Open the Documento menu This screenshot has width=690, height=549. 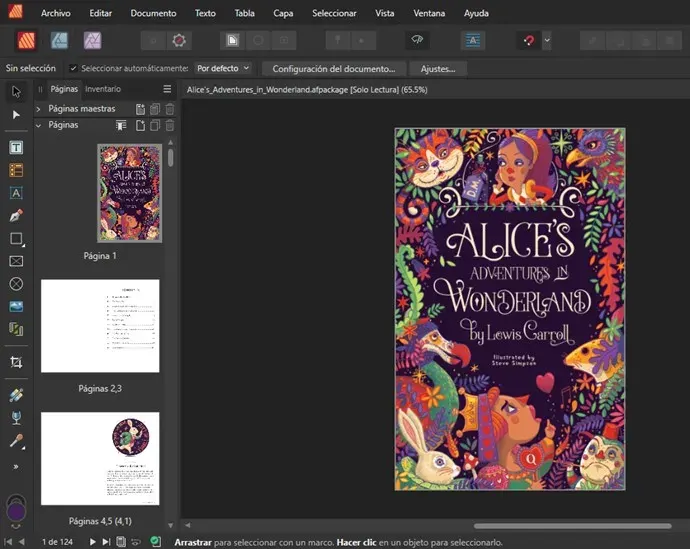click(153, 13)
